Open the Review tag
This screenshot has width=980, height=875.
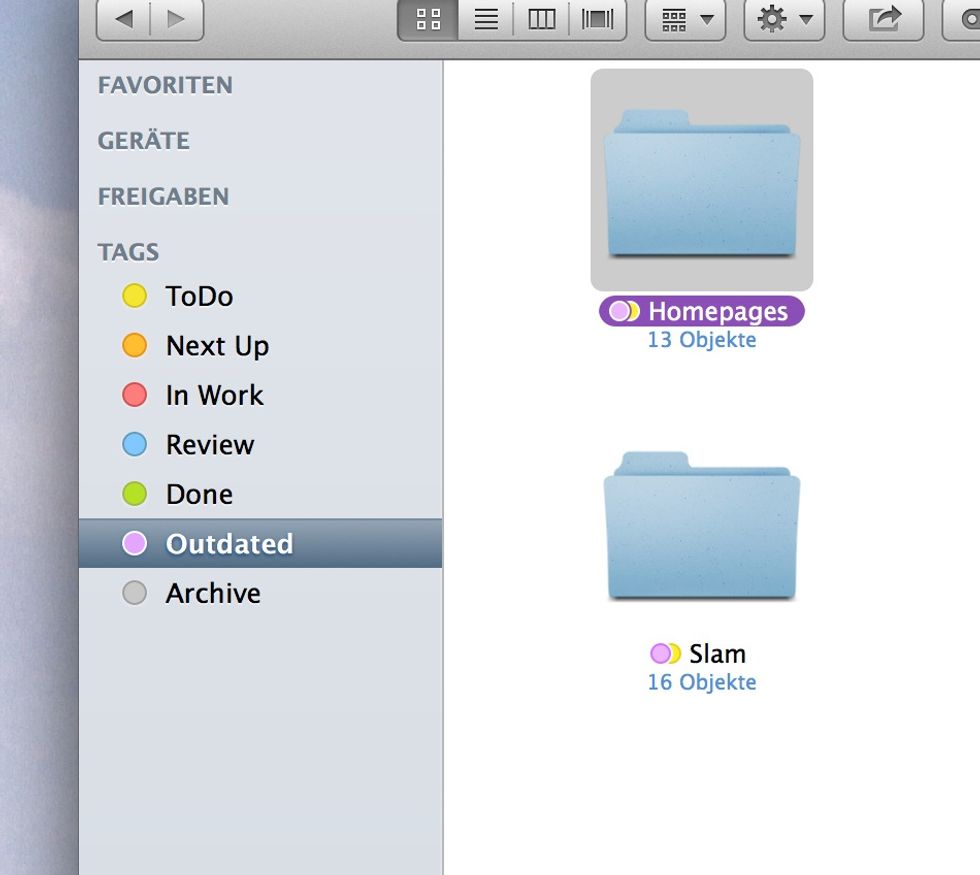point(260,444)
